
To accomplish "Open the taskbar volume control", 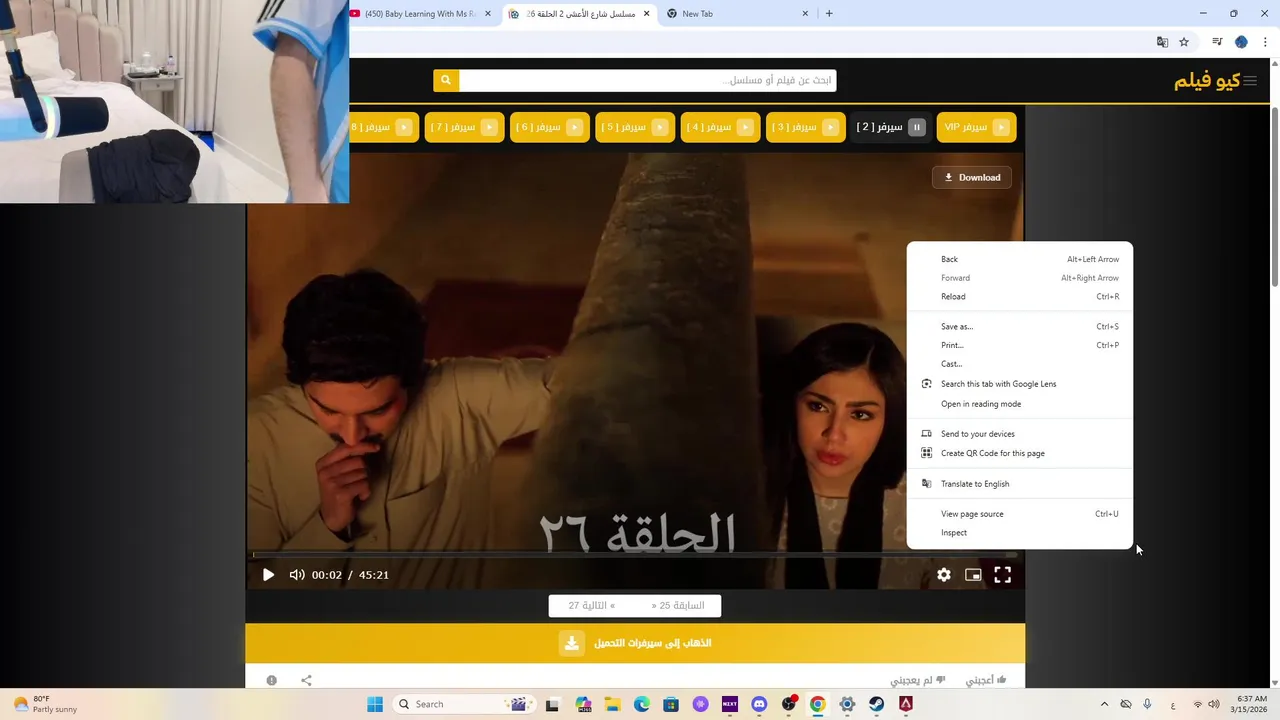I will tap(1214, 704).
